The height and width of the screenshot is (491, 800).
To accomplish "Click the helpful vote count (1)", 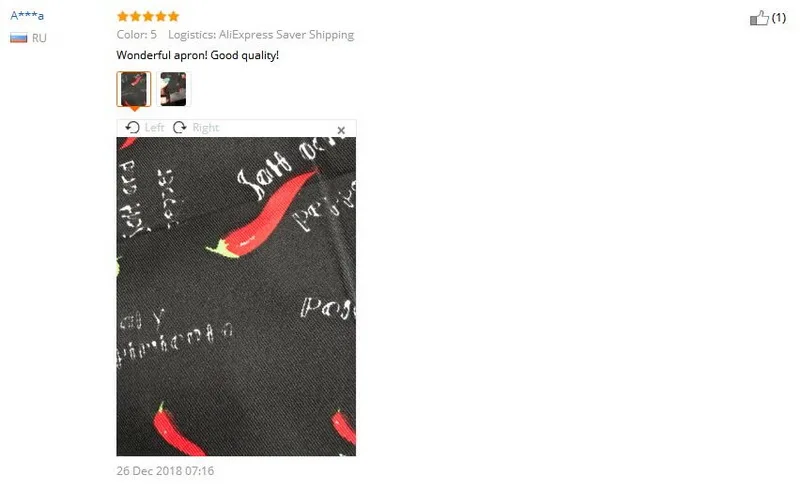I will [779, 18].
